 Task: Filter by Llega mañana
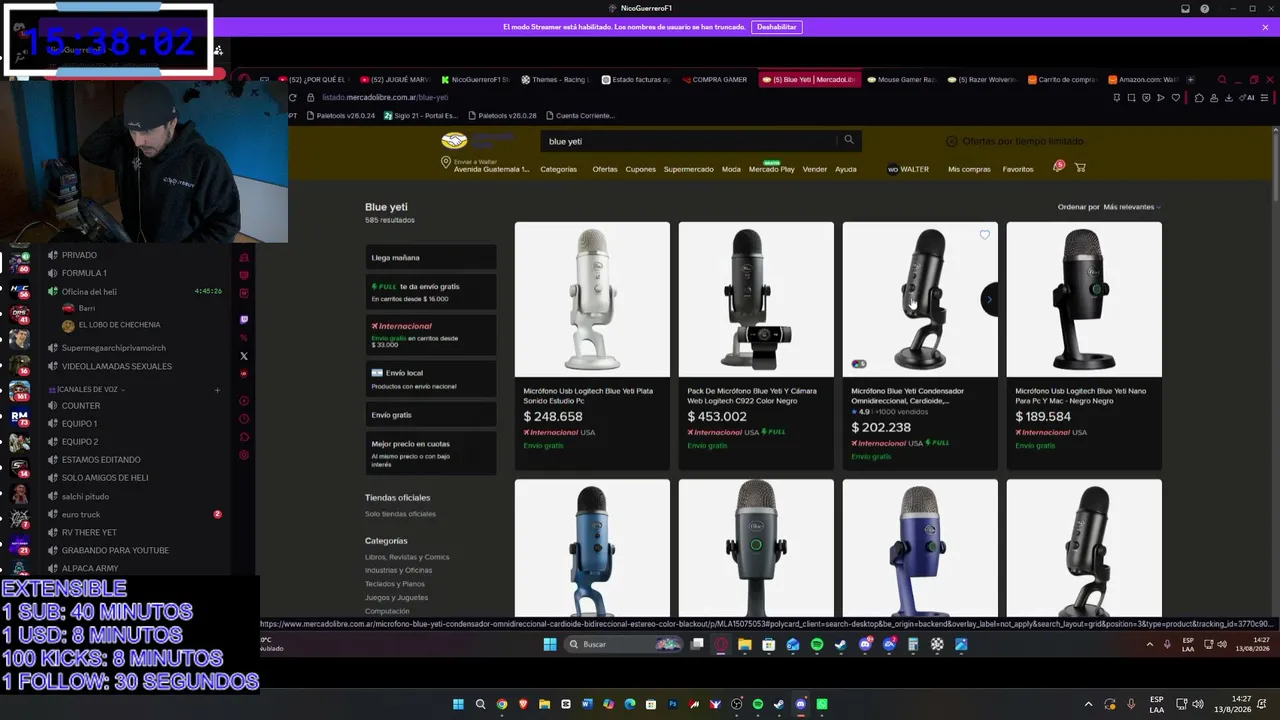(x=431, y=257)
